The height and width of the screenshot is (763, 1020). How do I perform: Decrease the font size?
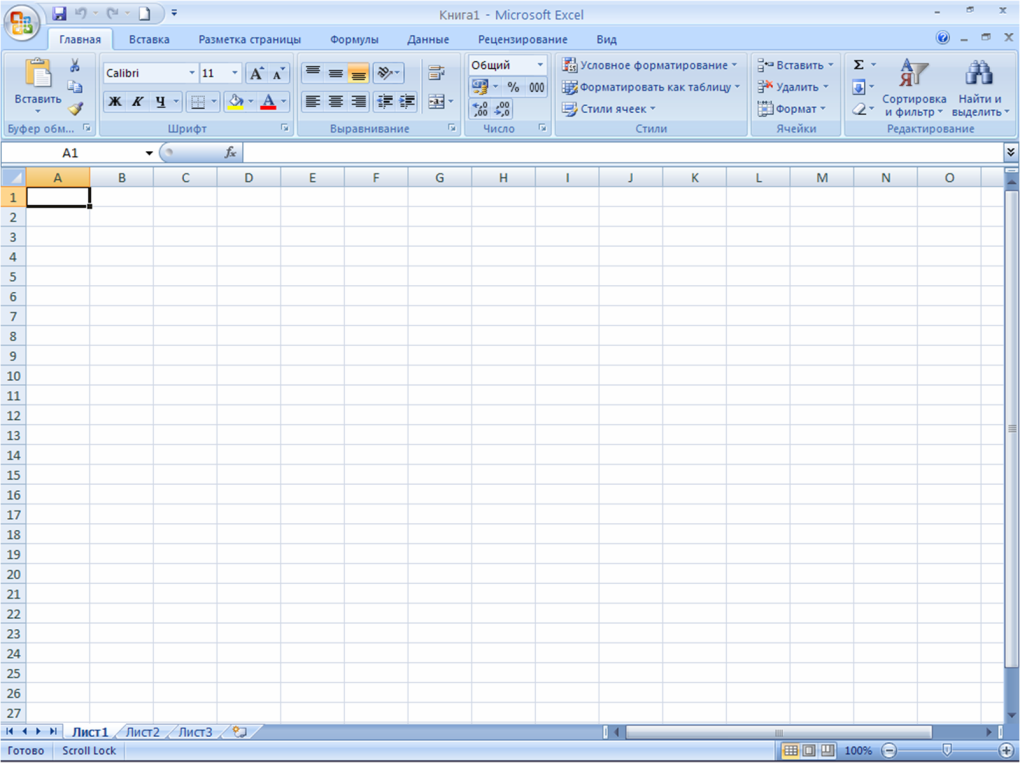tap(278, 74)
